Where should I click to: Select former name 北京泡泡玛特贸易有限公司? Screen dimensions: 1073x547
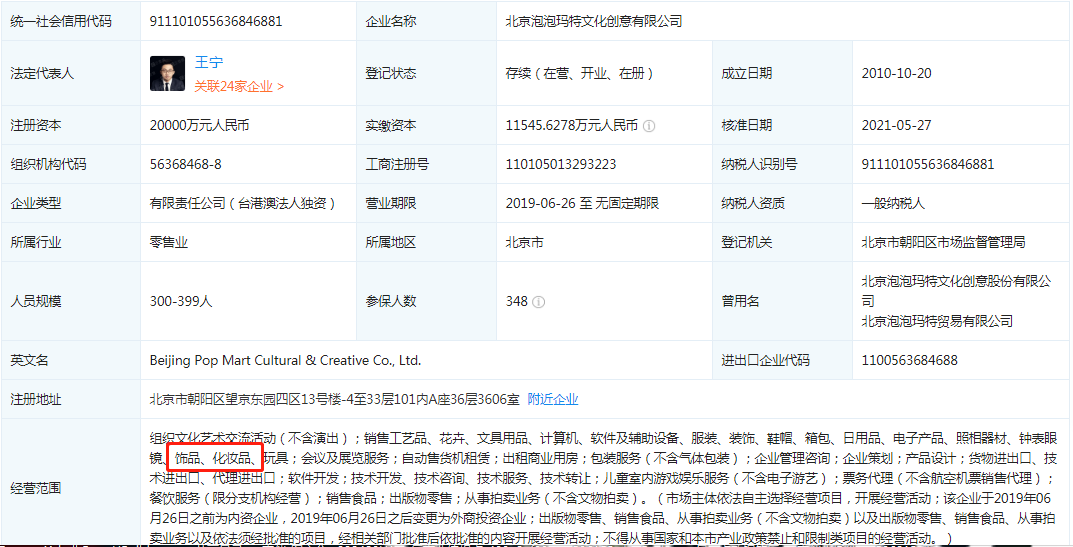point(937,321)
